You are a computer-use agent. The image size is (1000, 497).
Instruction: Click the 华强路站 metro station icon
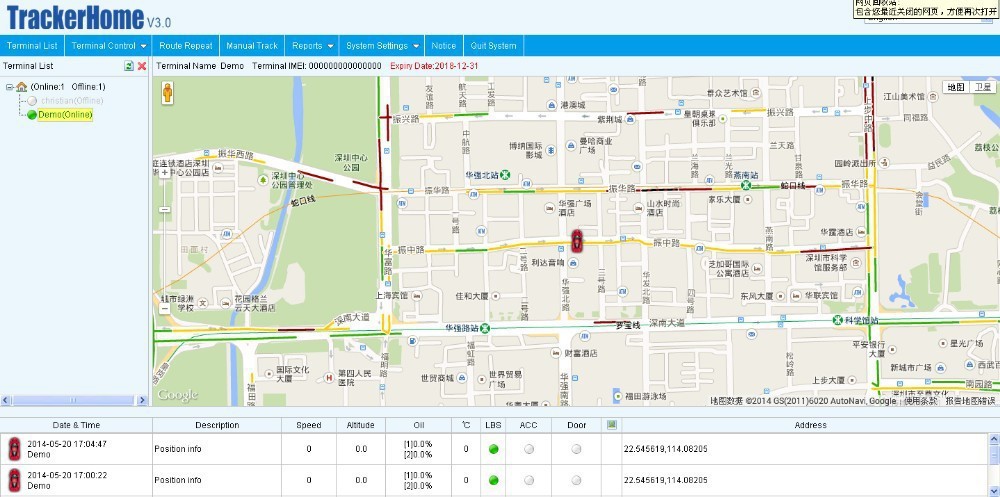pyautogui.click(x=485, y=328)
